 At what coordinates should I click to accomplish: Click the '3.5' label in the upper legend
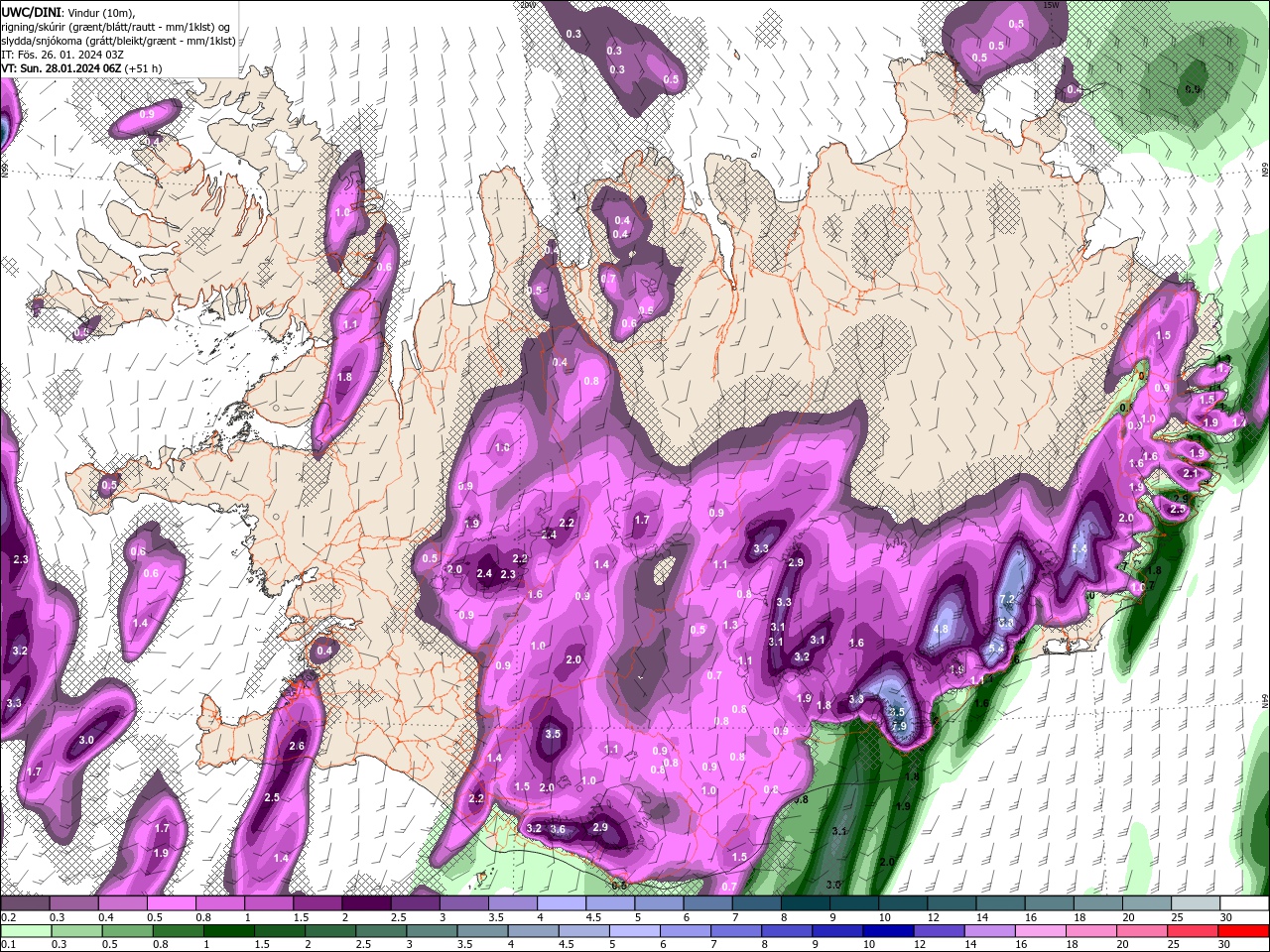coord(495,917)
